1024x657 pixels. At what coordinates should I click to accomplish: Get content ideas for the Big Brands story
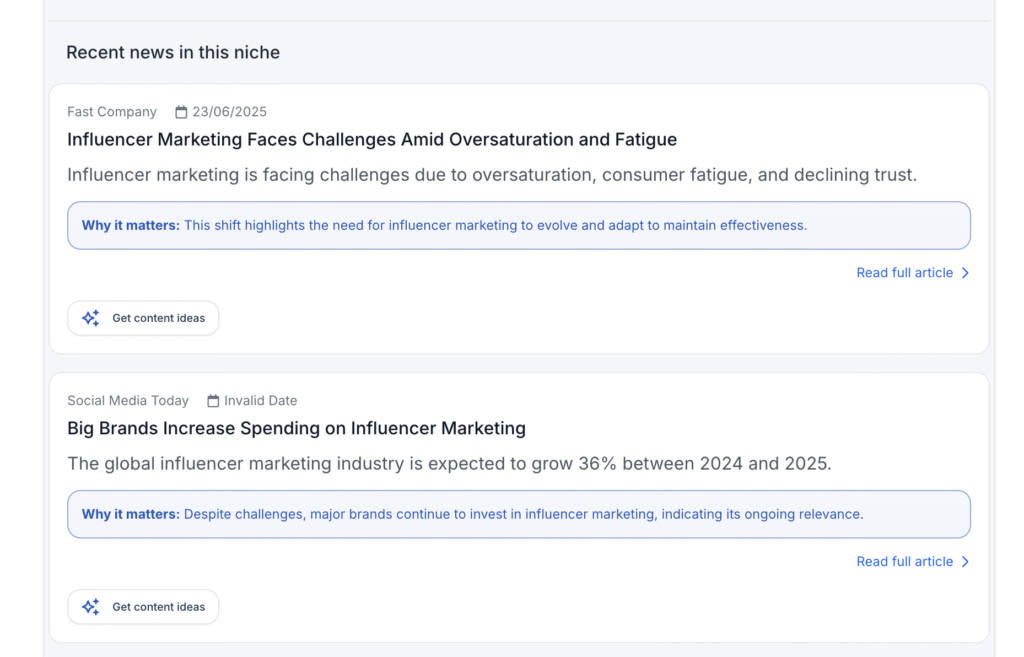click(x=143, y=607)
